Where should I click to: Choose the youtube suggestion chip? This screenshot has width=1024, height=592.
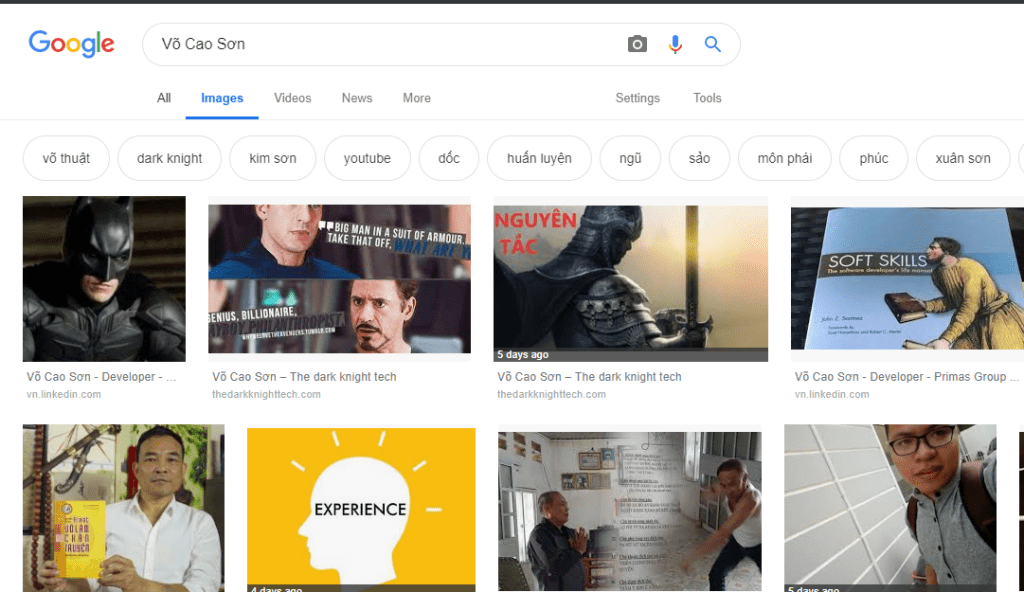click(x=367, y=158)
